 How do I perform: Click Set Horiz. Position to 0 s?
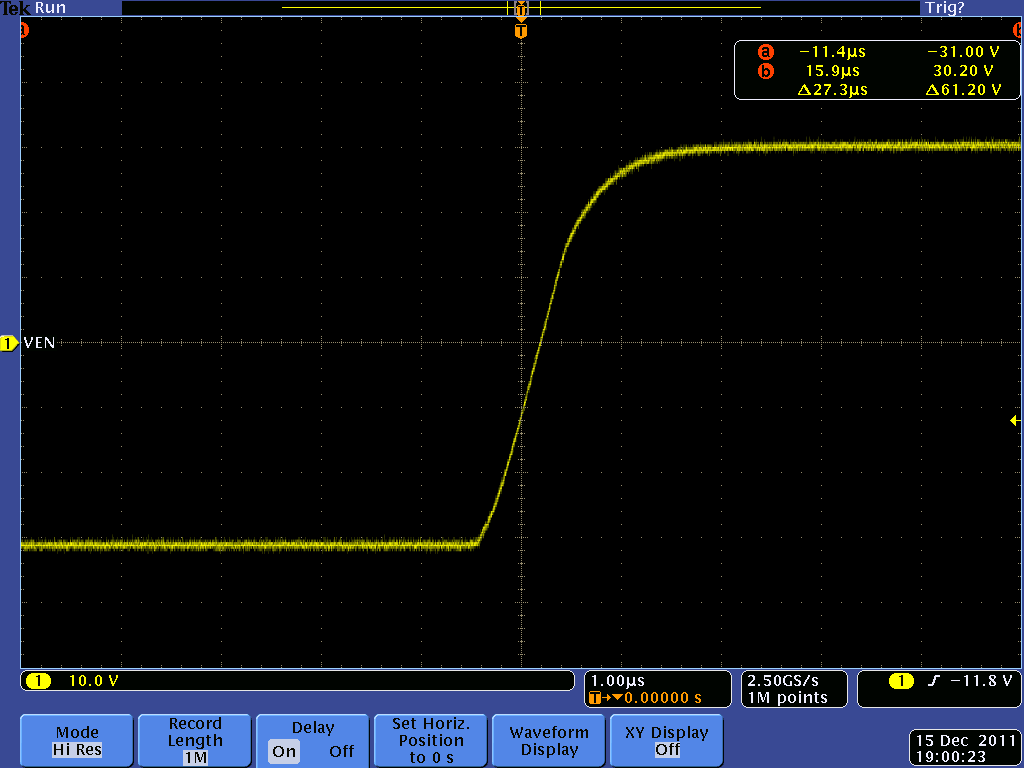[x=430, y=741]
